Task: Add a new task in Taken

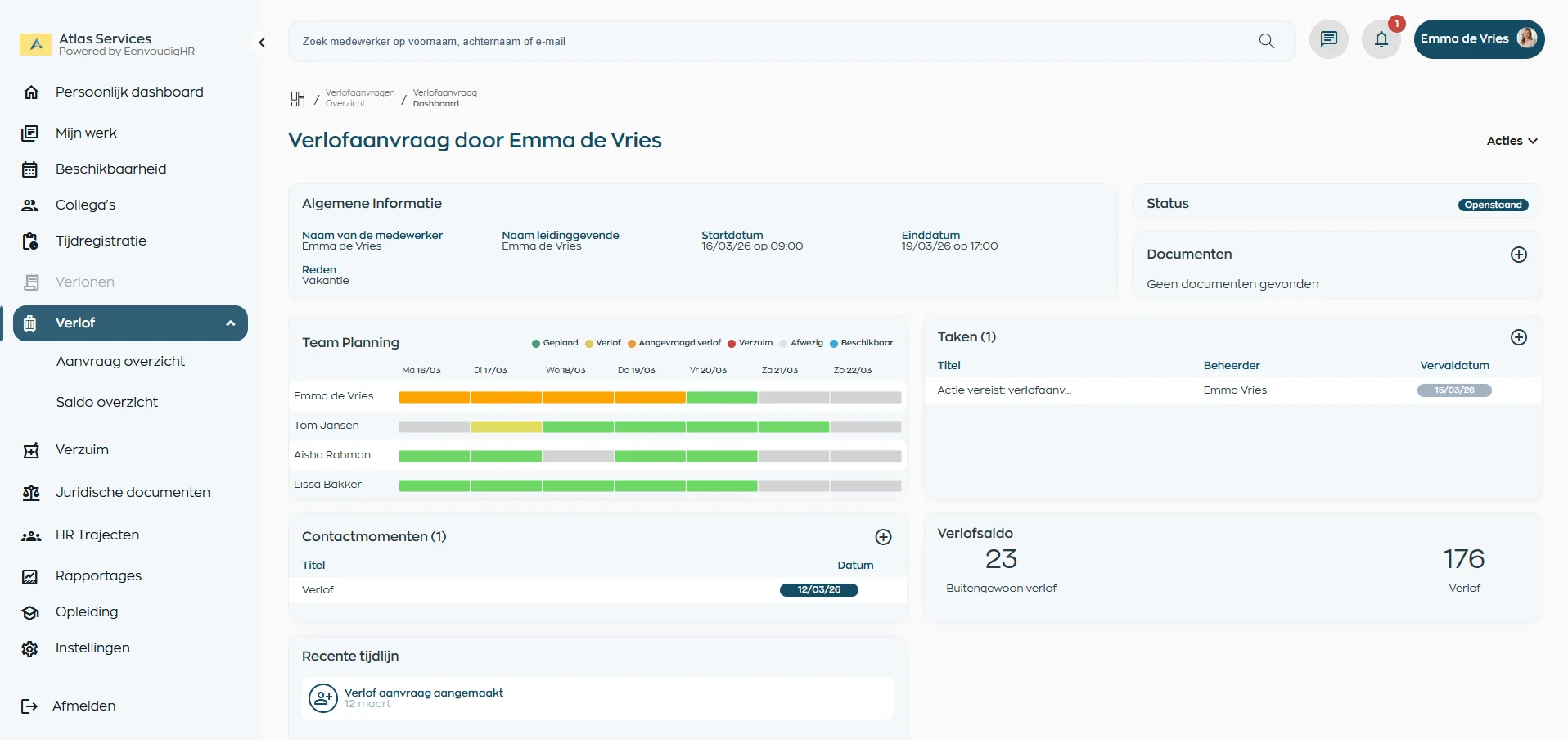Action: point(1518,337)
